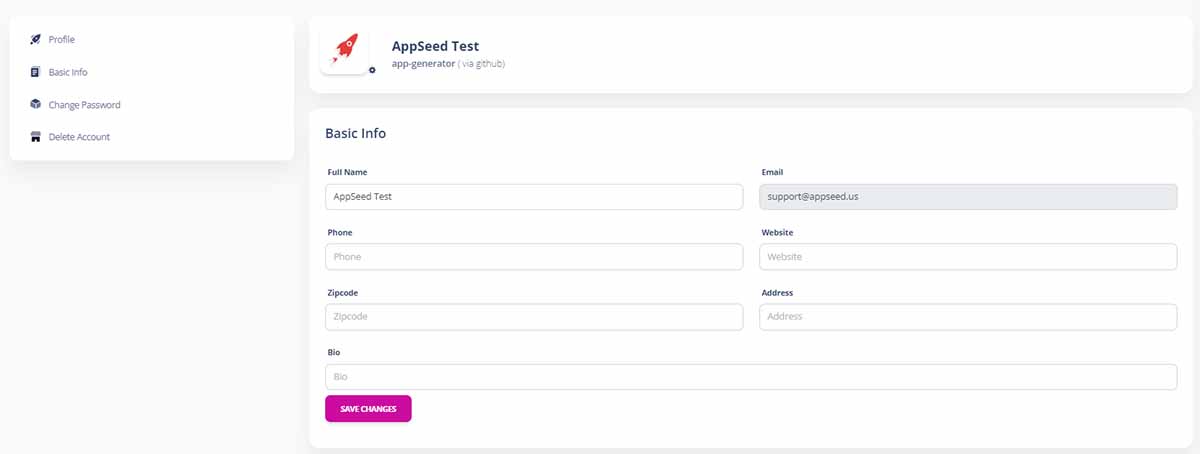The height and width of the screenshot is (454, 1200).
Task: Click inside the Bio text field
Action: coord(751,377)
